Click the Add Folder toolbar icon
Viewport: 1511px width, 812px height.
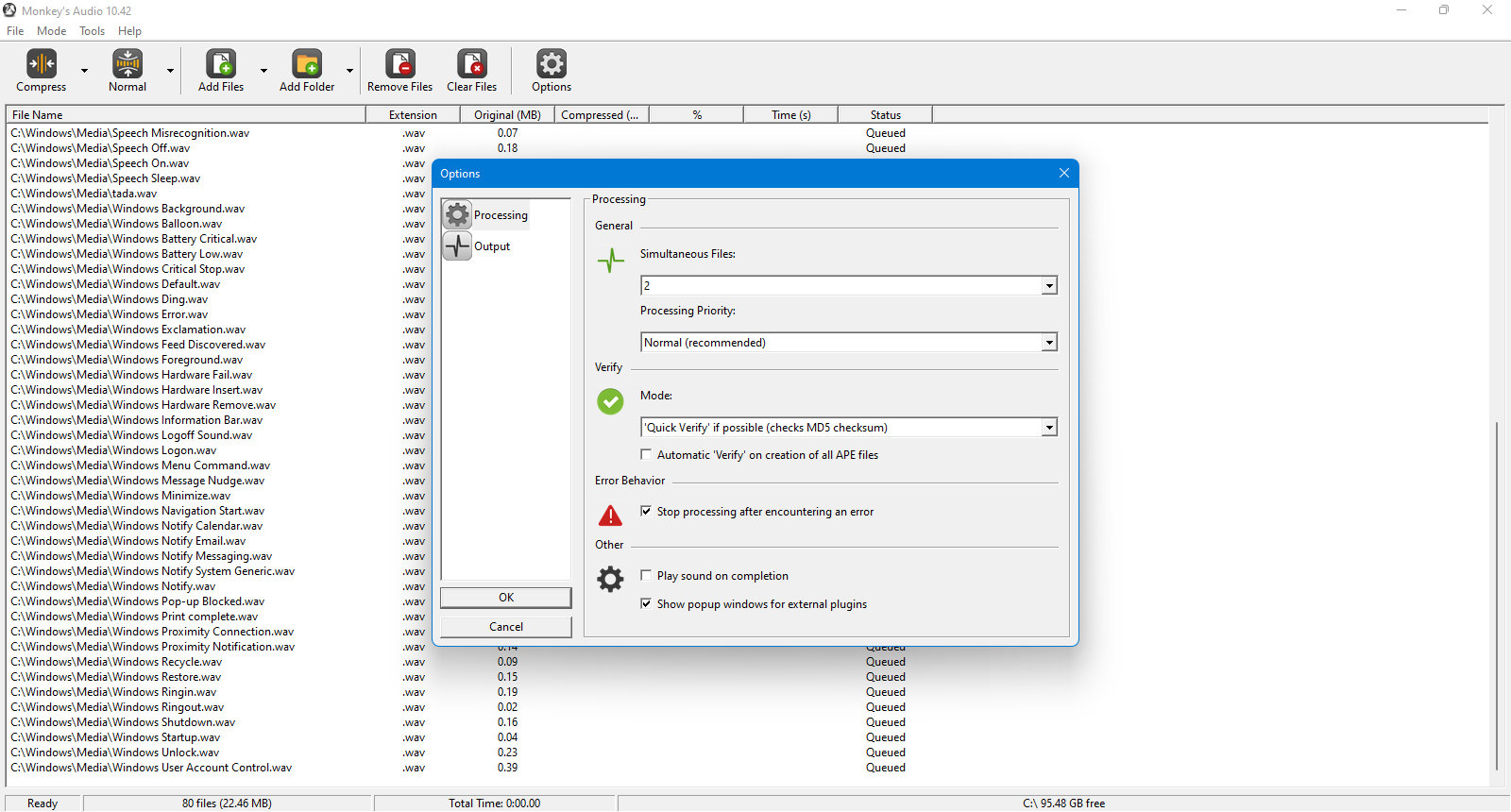point(307,63)
